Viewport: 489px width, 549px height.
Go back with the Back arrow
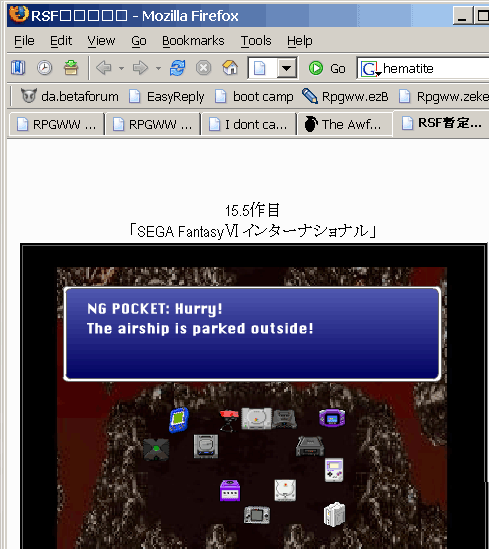[104, 68]
